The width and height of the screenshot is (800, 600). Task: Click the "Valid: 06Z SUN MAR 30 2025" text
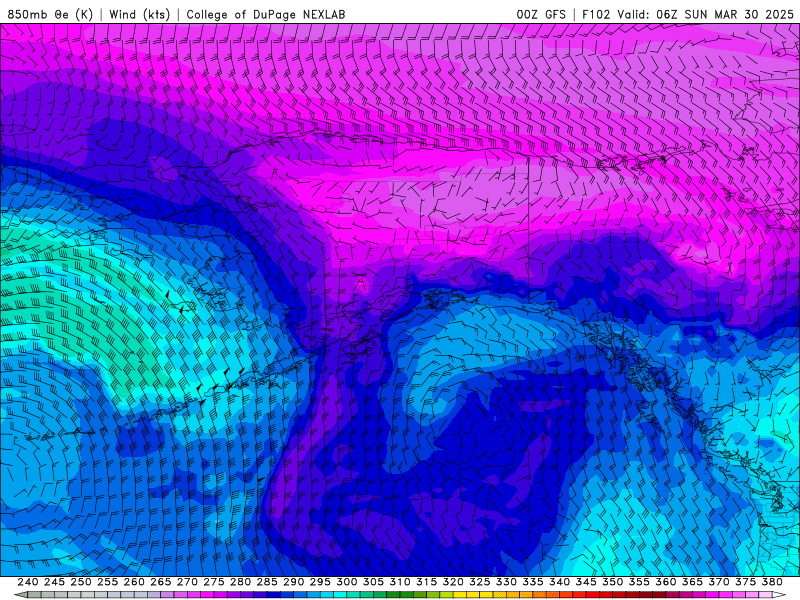tap(705, 14)
